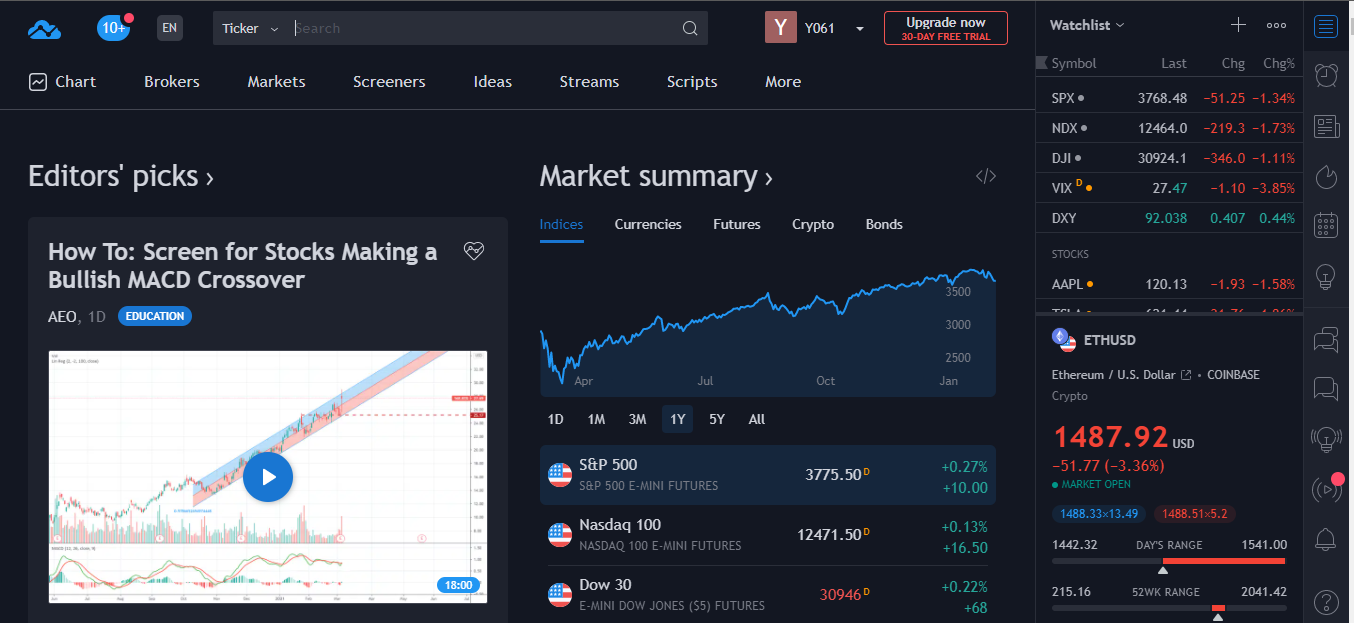Image resolution: width=1354 pixels, height=623 pixels.
Task: Expand the Y061 user menu arrow
Action: pyautogui.click(x=860, y=29)
